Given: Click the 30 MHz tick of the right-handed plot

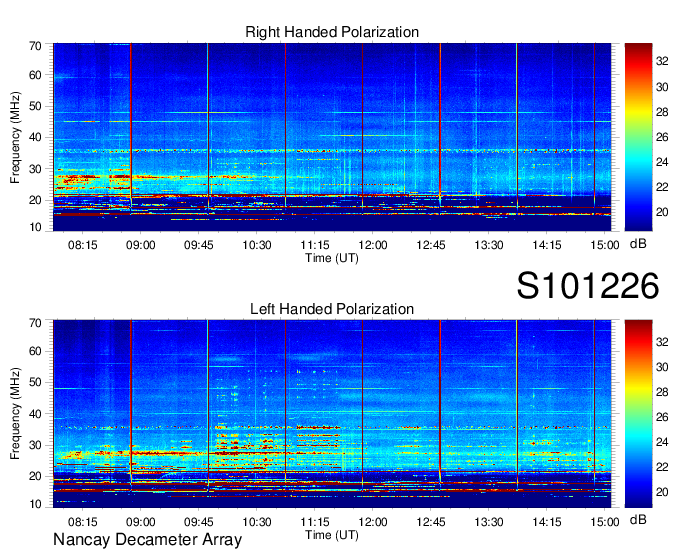Looking at the screenshot, I should click(35, 169).
